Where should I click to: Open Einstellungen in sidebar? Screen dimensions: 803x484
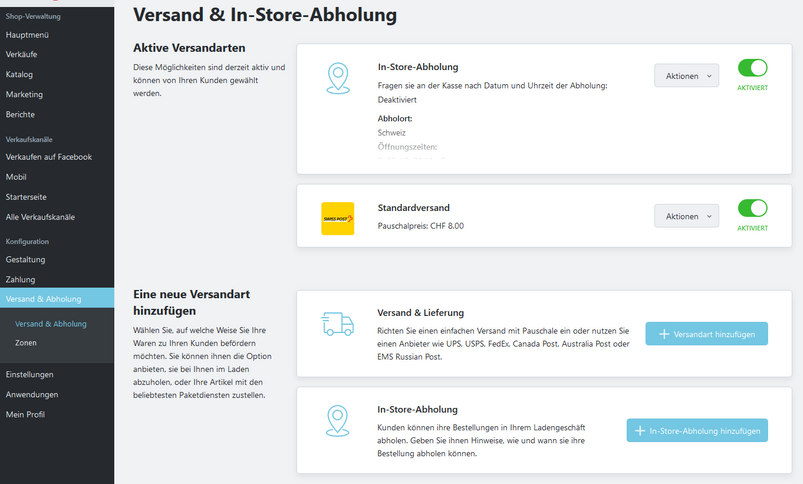[x=30, y=375]
